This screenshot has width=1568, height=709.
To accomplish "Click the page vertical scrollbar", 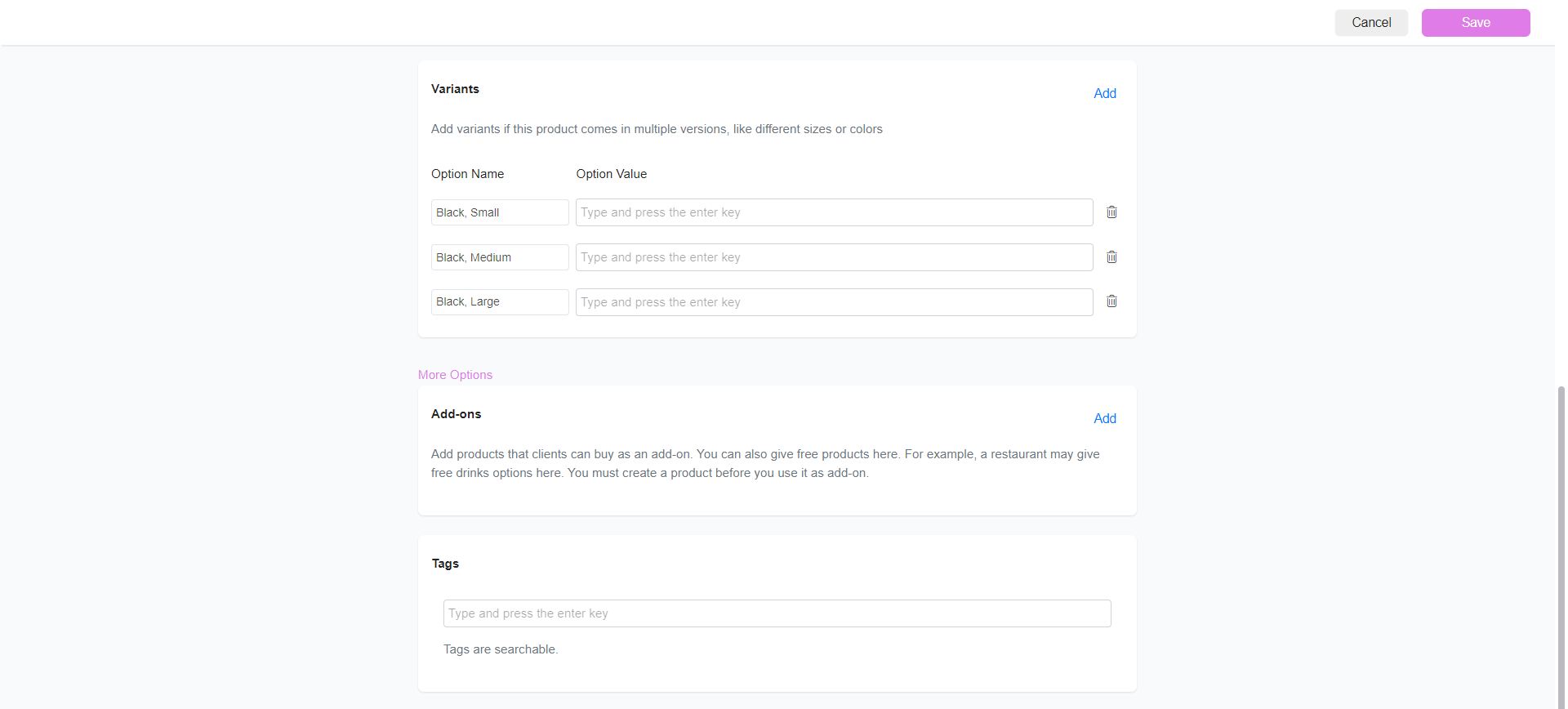I will (1561, 547).
